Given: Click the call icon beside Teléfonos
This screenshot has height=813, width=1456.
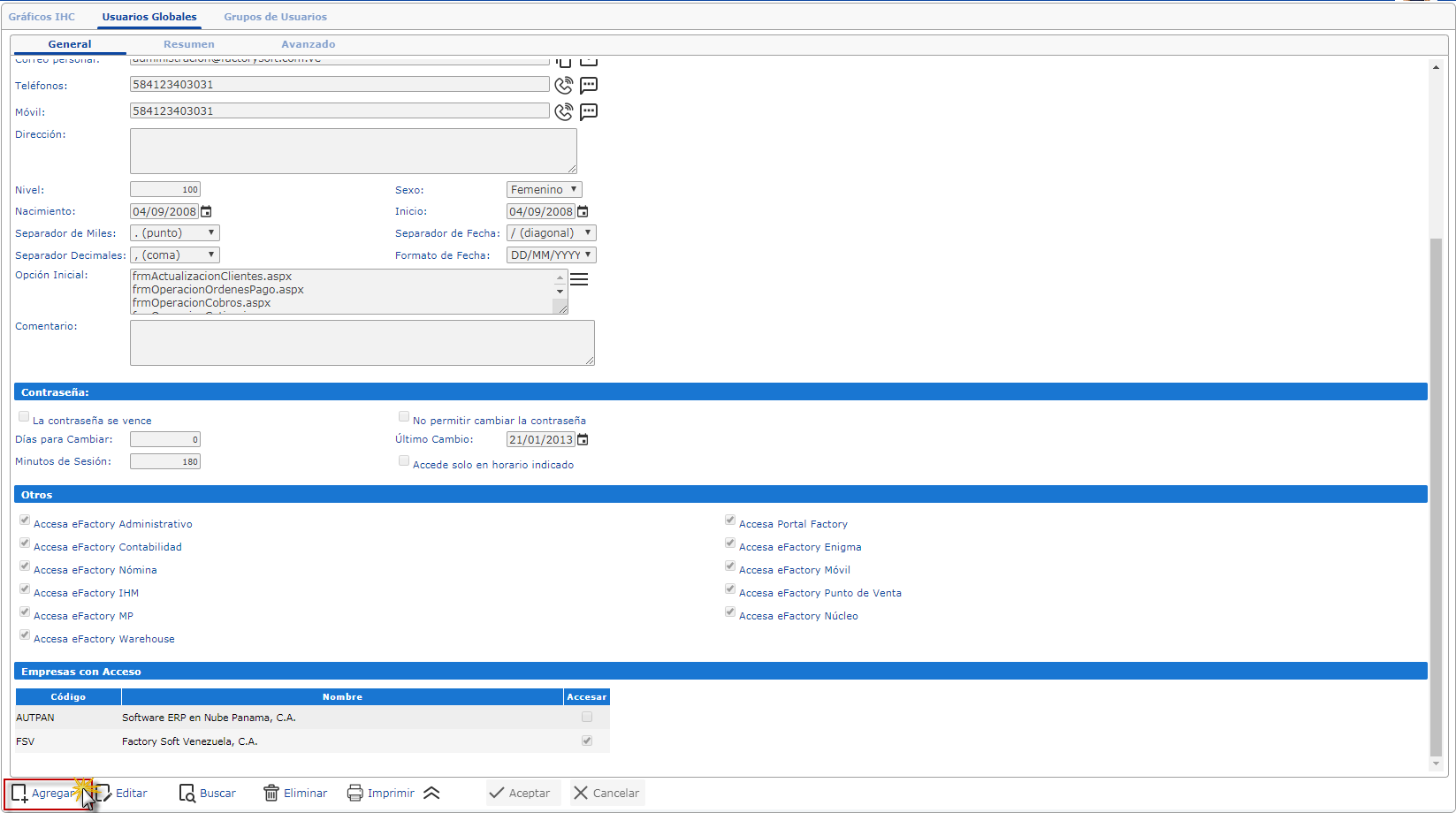Looking at the screenshot, I should (563, 86).
